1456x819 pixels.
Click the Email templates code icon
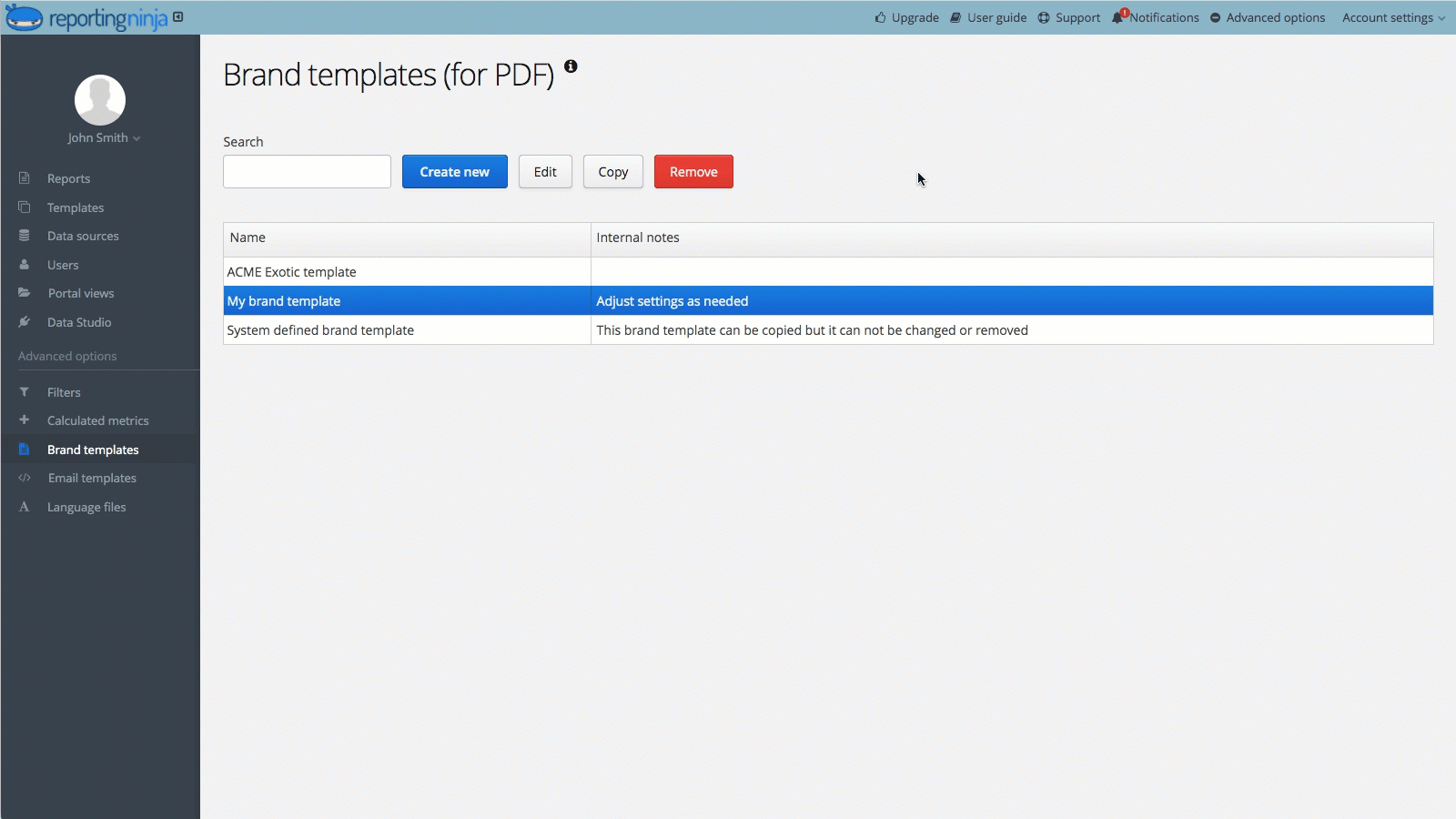point(25,478)
